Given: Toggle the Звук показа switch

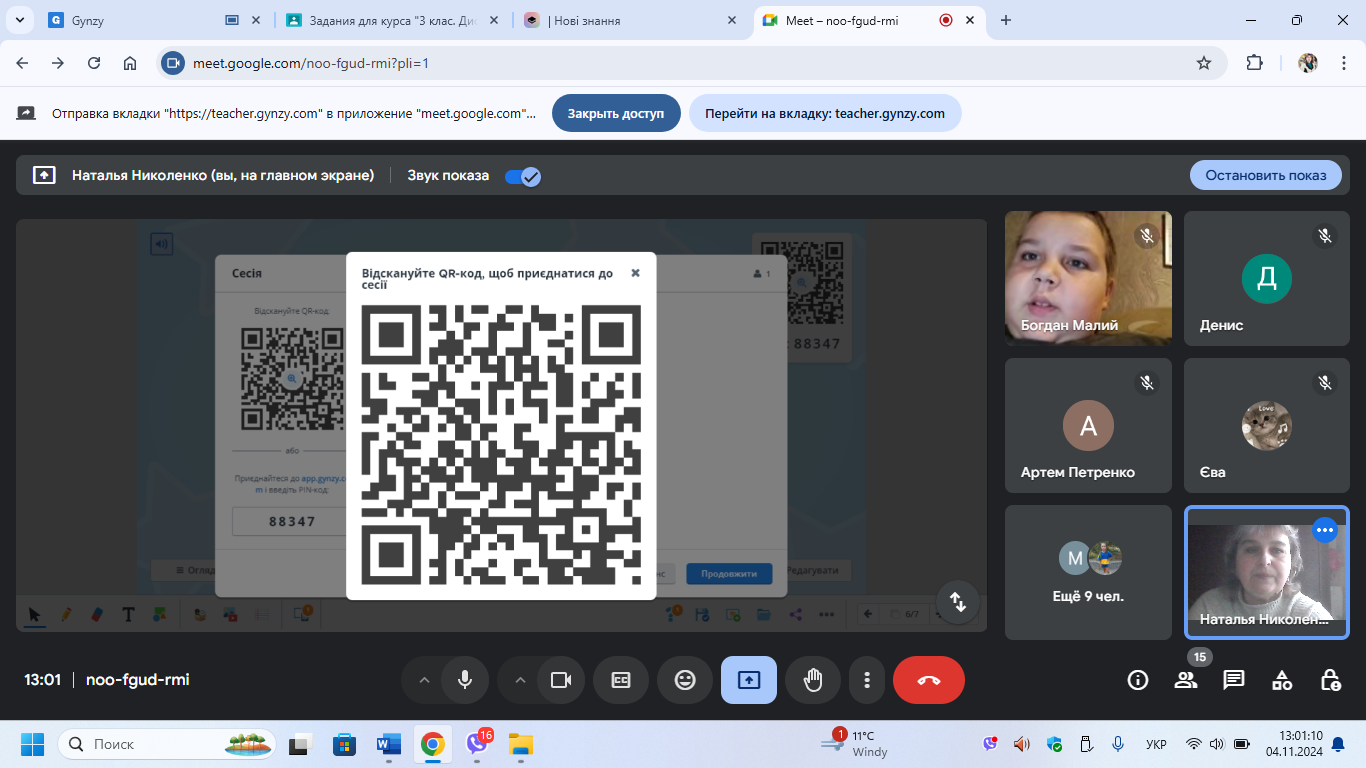Looking at the screenshot, I should pyautogui.click(x=522, y=176).
